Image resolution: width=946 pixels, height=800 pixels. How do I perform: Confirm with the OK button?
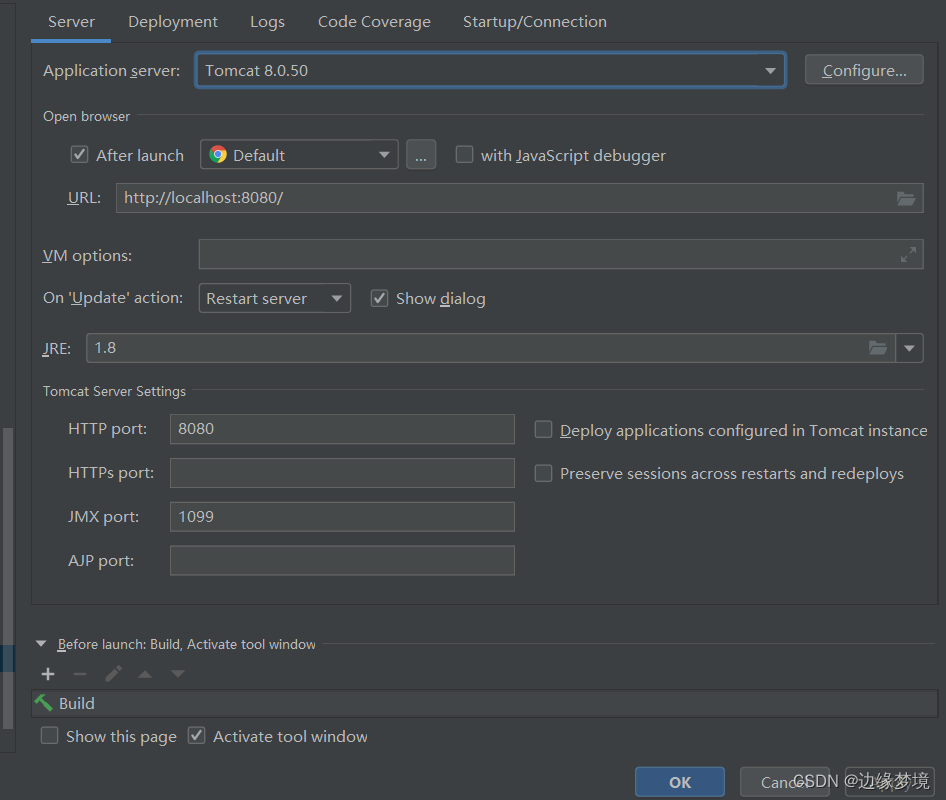[x=680, y=782]
